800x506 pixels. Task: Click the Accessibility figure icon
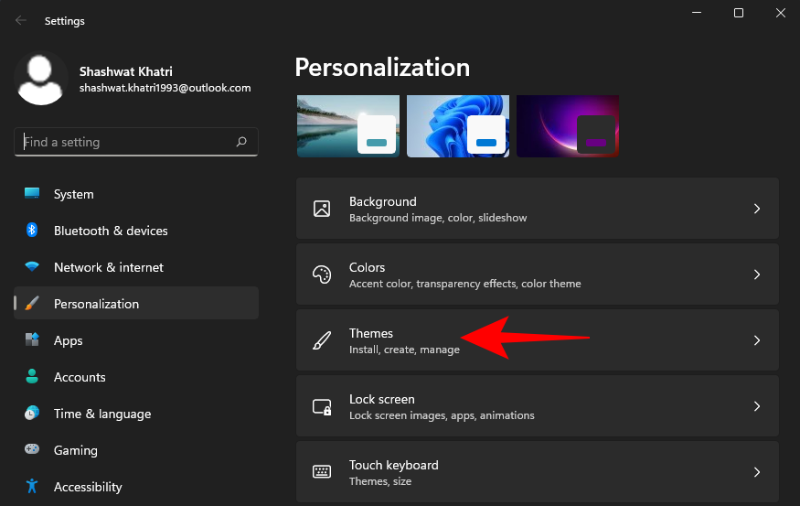click(32, 487)
